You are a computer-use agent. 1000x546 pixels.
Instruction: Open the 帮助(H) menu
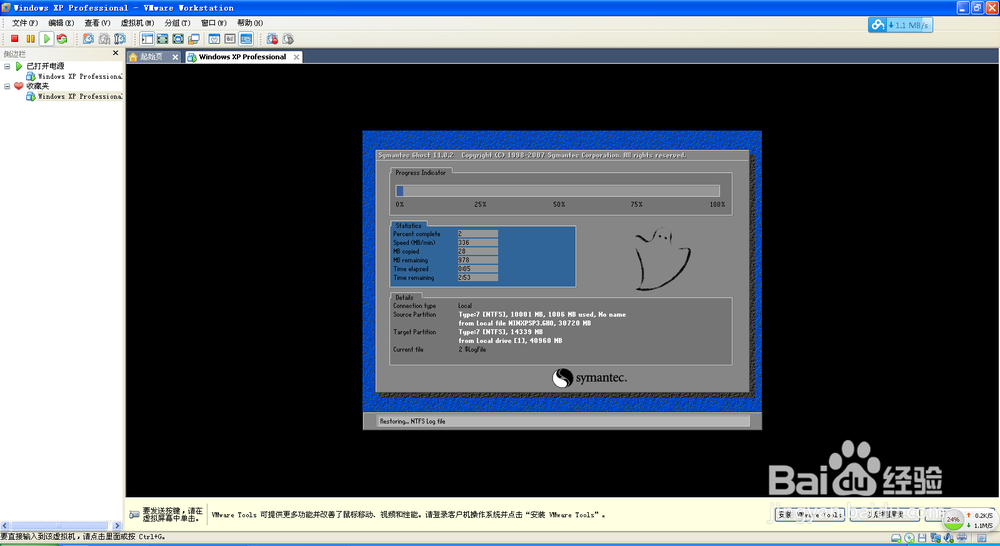(x=250, y=23)
